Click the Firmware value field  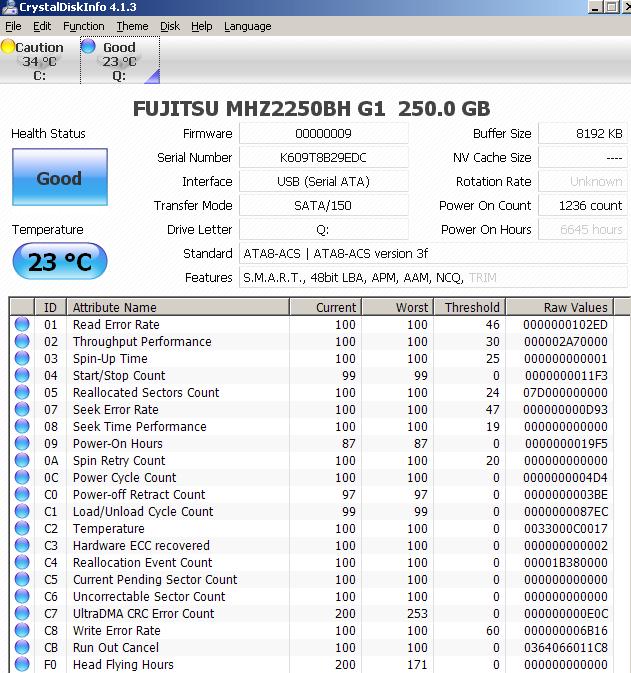click(x=323, y=133)
